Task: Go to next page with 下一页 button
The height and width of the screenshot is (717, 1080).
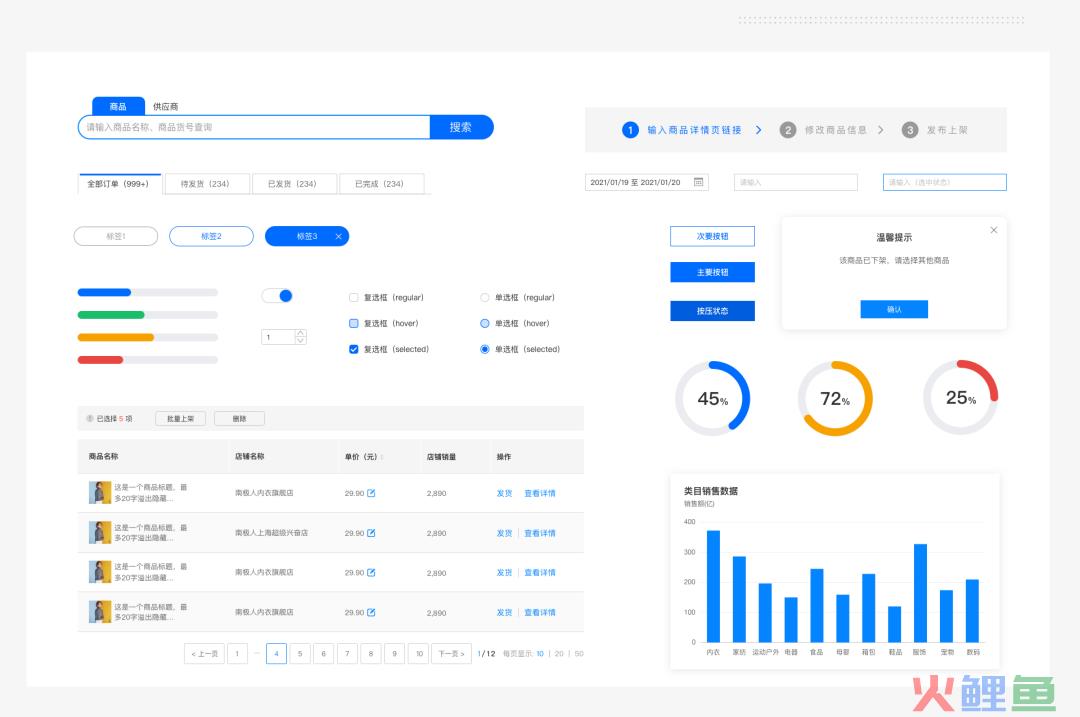Action: [x=451, y=654]
